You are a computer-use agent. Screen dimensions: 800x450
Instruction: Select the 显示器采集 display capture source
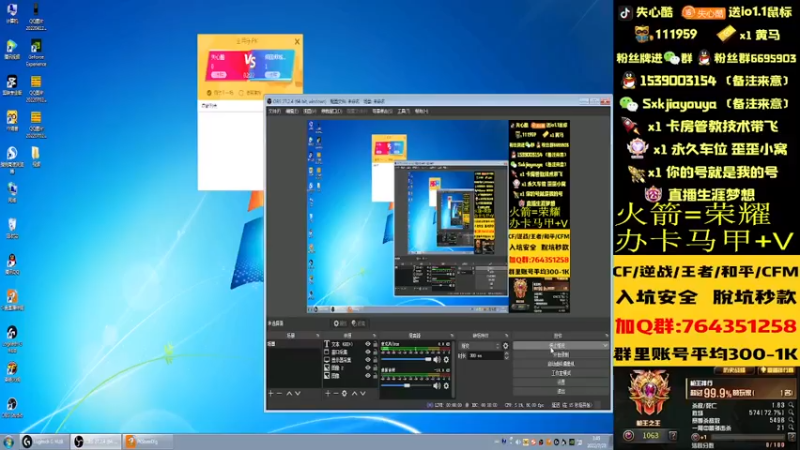350,360
